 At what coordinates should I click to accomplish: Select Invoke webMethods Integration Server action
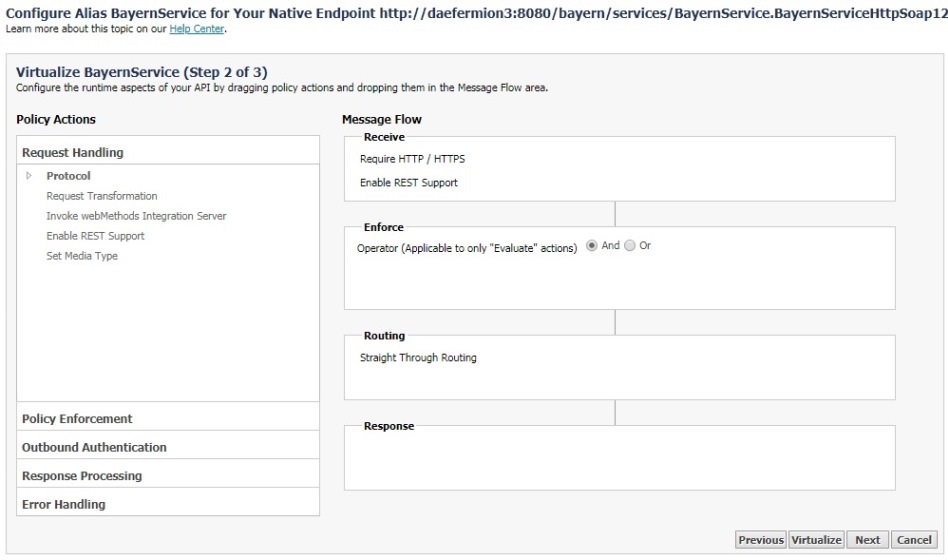[x=136, y=216]
